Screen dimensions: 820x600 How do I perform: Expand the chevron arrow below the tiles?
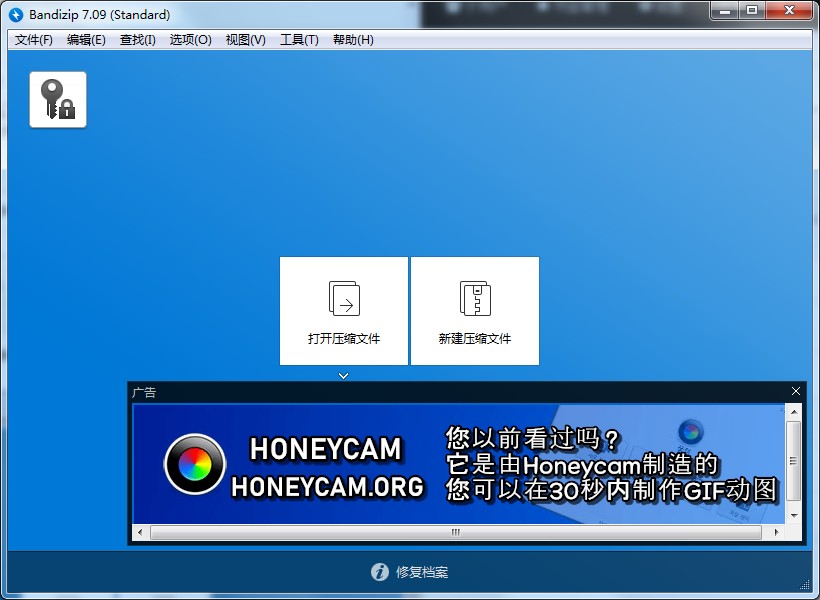344,376
